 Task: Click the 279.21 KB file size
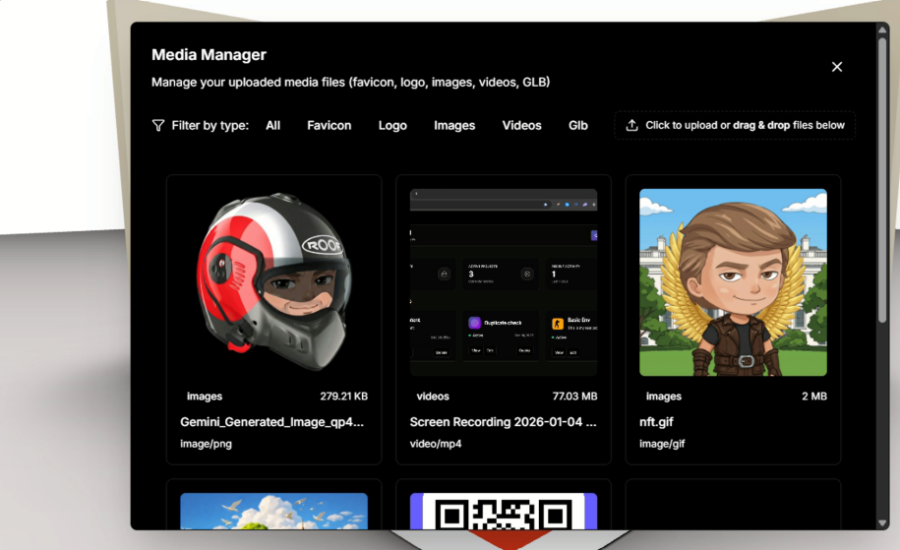click(344, 396)
